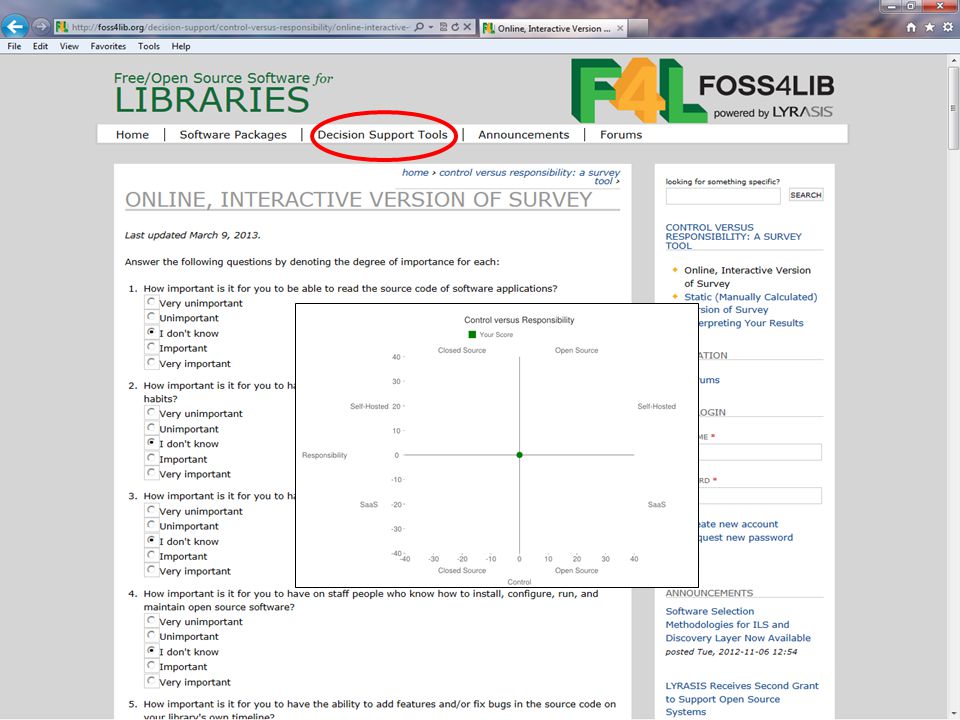
Task: Go to Home in site navigation
Action: click(132, 135)
